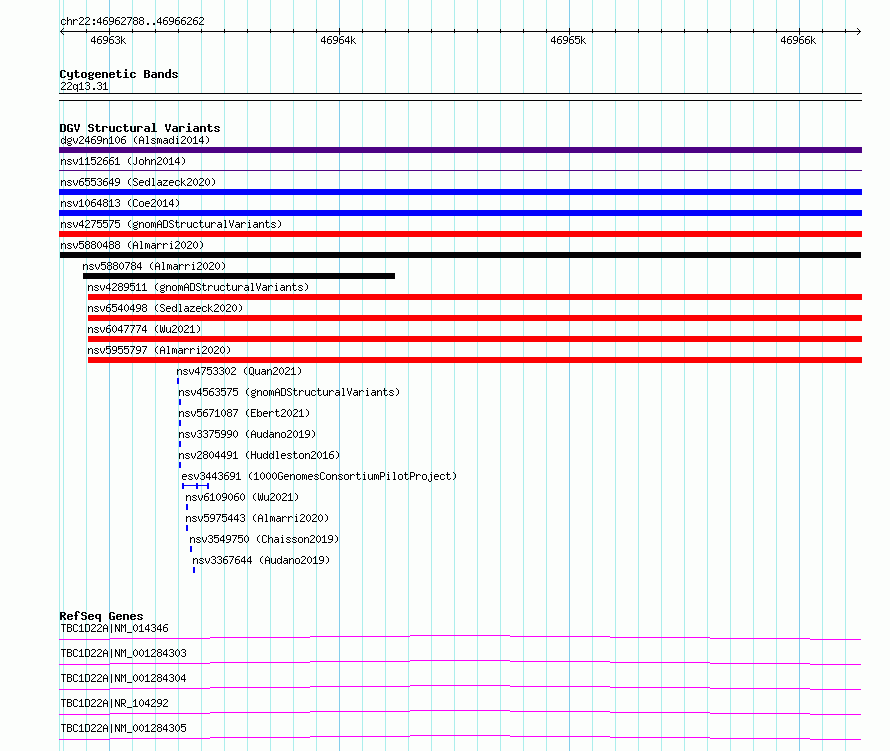890x751 pixels.
Task: Open the DGV Structural Variants track header
Action: coord(140,128)
